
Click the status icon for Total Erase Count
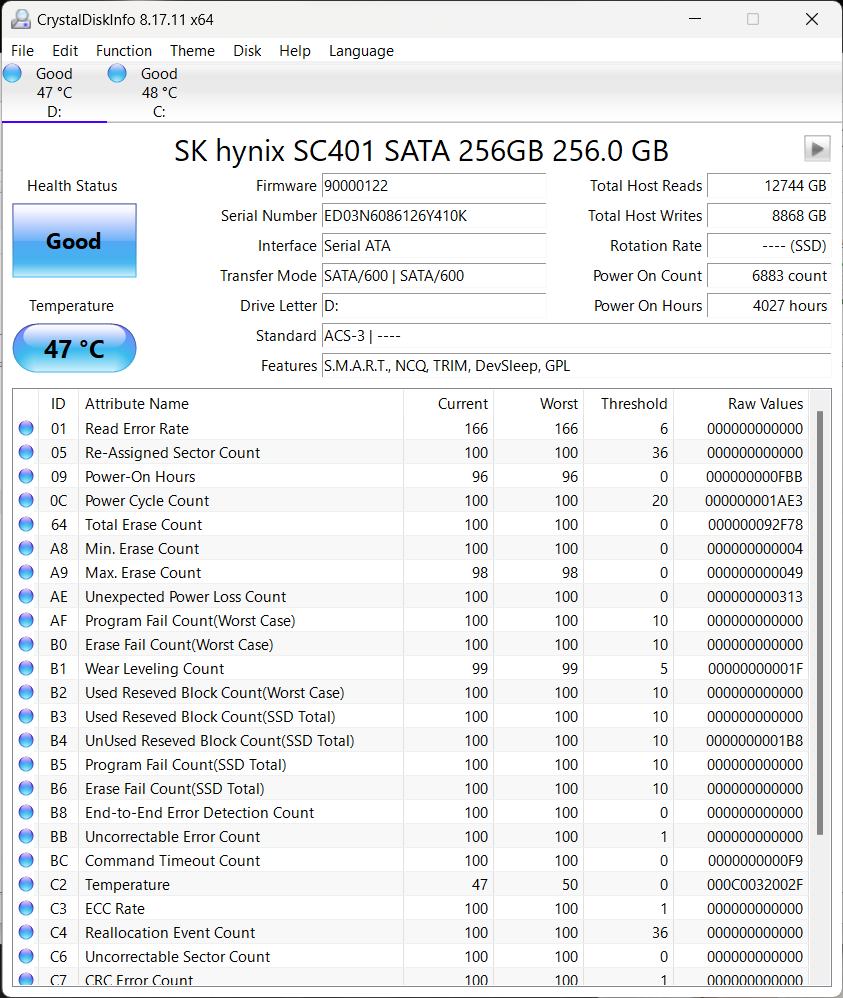point(26,524)
